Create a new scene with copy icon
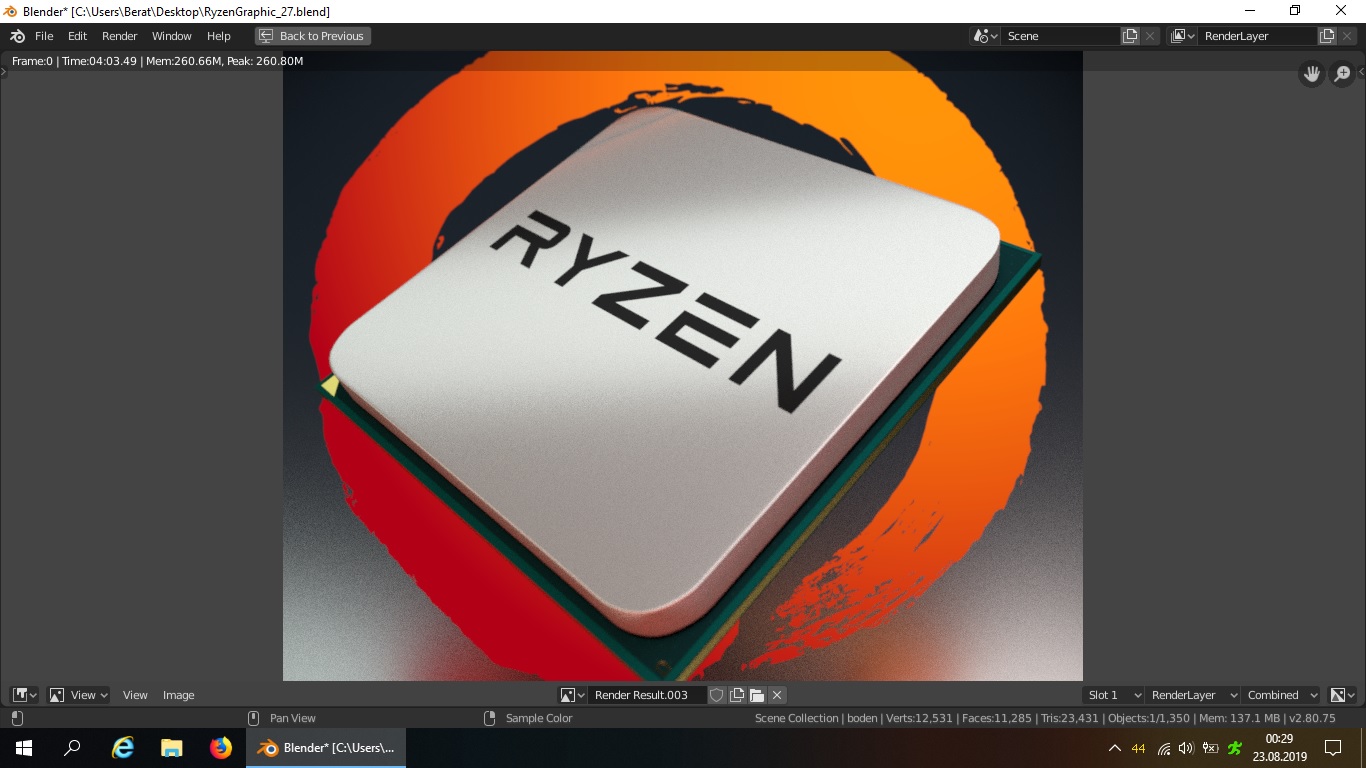Viewport: 1366px width, 768px height. [1130, 36]
